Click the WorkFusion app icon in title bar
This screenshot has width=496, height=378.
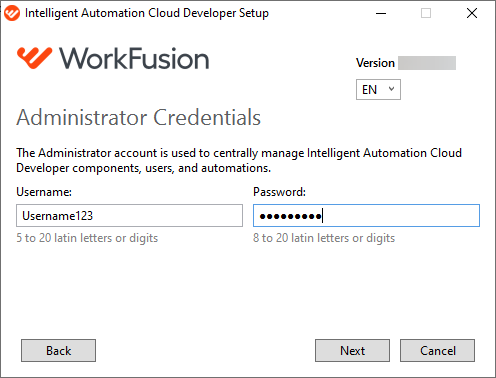click(12, 13)
